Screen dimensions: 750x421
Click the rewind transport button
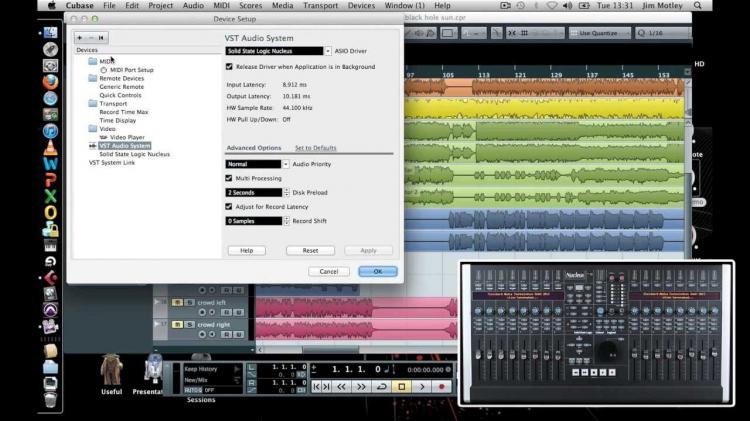tap(342, 387)
